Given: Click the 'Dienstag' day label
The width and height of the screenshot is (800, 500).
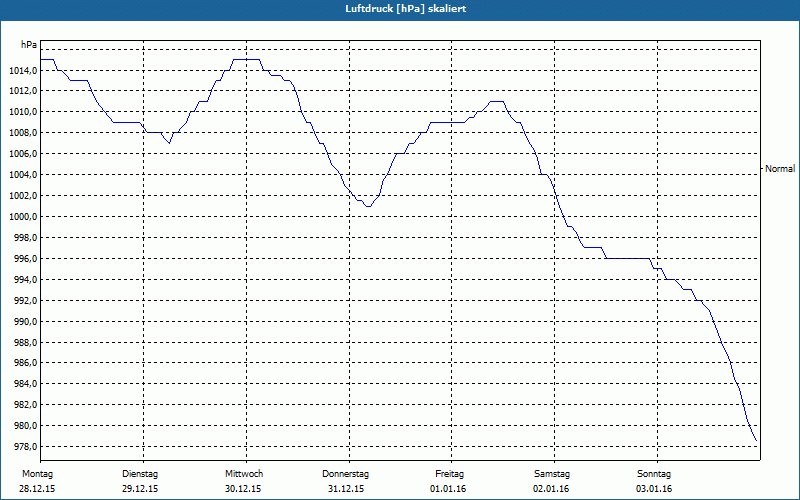Looking at the screenshot, I should click(140, 474).
